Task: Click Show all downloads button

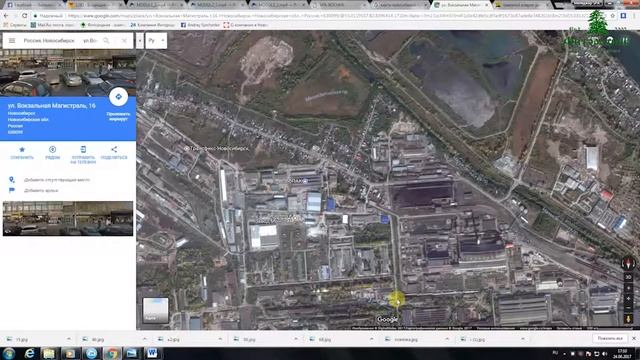Action: point(610,339)
